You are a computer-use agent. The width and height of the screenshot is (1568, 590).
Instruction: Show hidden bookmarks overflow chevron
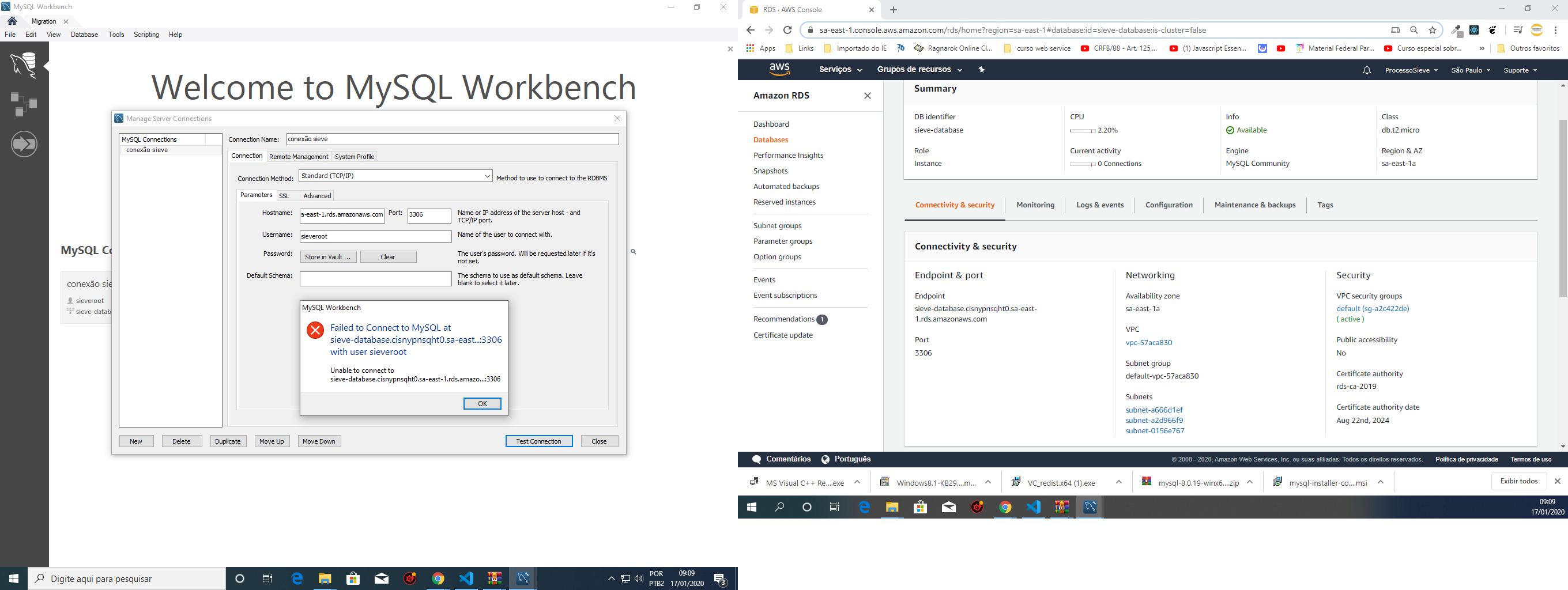pyautogui.click(x=1482, y=48)
